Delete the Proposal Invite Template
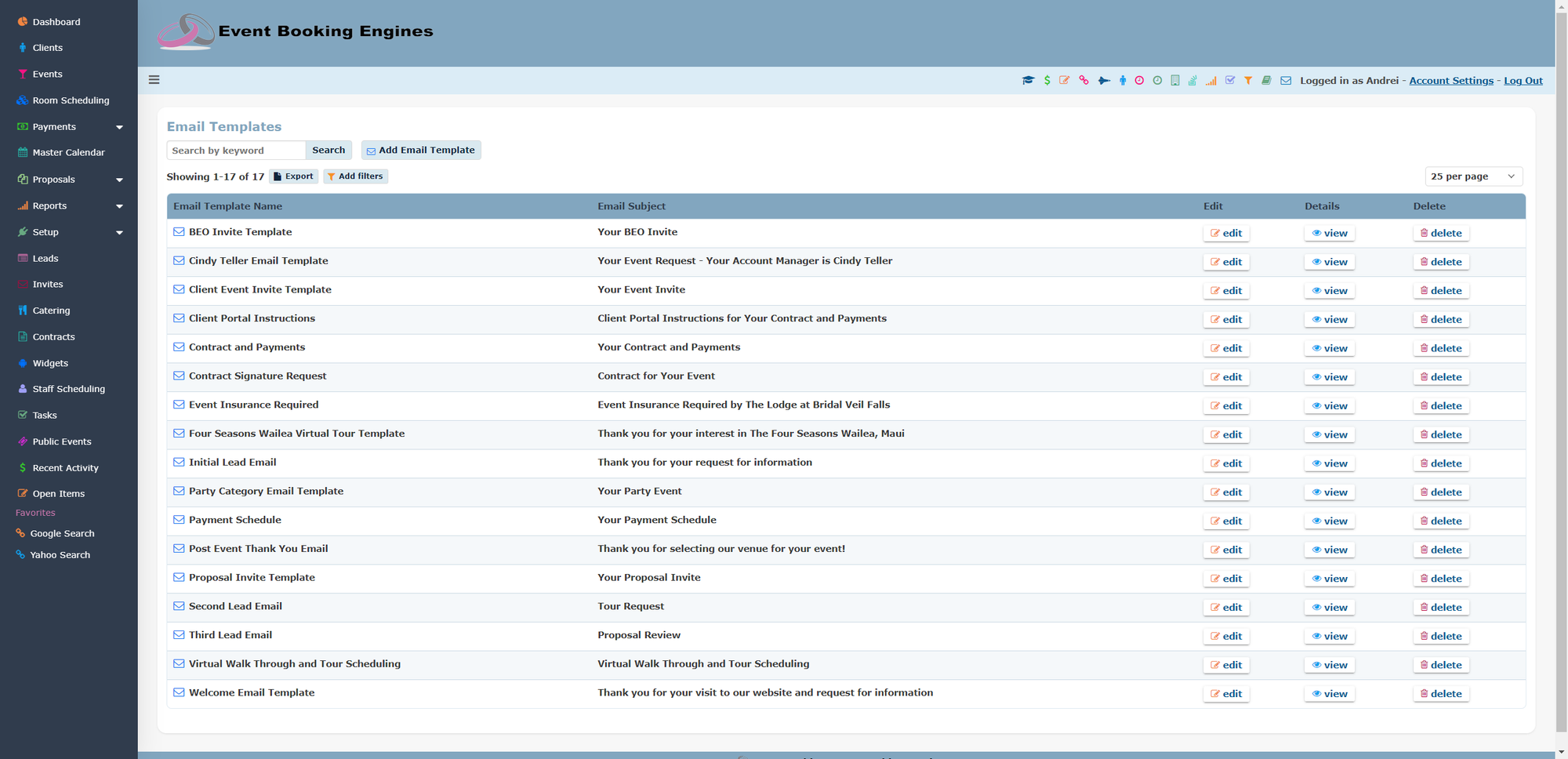1568x759 pixels. 1441,579
